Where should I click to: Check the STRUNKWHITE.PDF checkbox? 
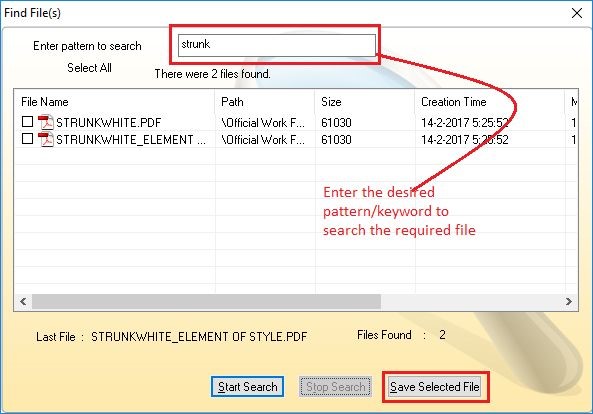(x=27, y=122)
